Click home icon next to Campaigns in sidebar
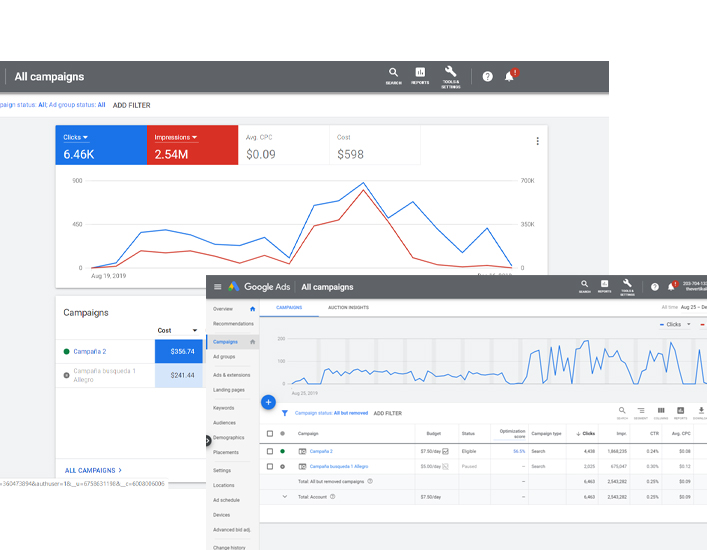The image size is (707, 550). click(x=252, y=342)
